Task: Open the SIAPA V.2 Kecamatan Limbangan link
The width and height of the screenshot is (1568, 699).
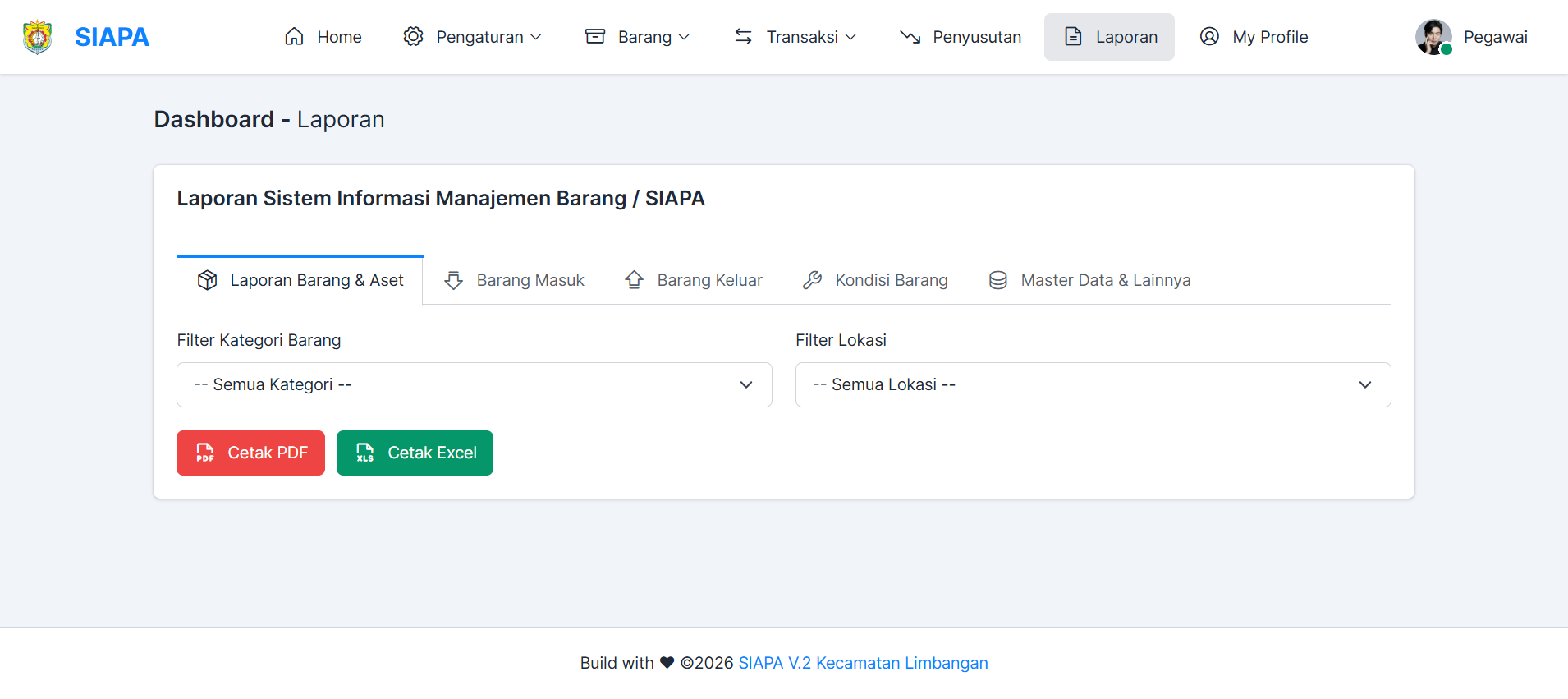Action: [x=863, y=663]
